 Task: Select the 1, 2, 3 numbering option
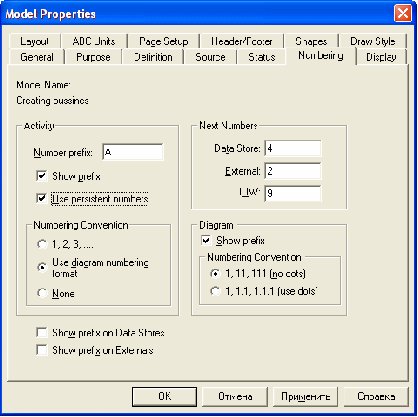42,244
